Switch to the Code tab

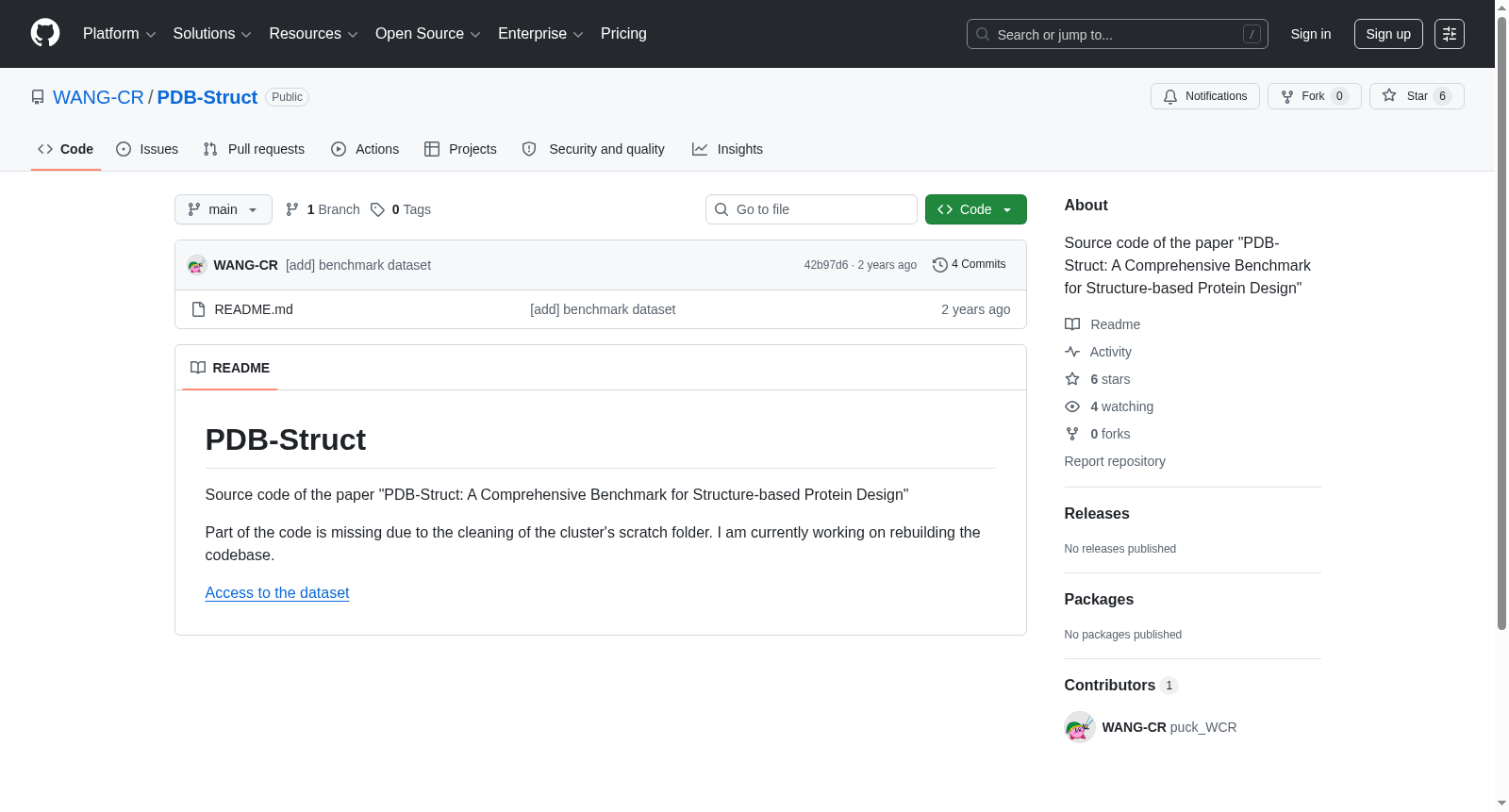(x=66, y=149)
